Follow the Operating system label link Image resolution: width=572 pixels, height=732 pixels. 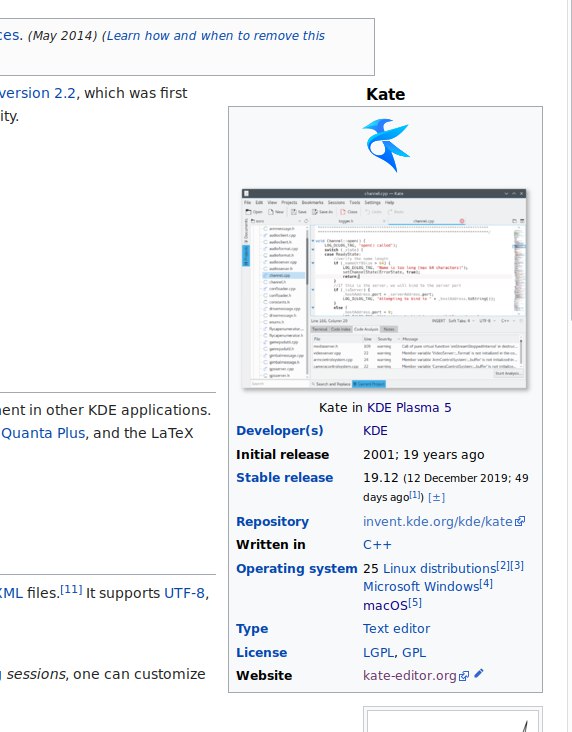[297, 569]
